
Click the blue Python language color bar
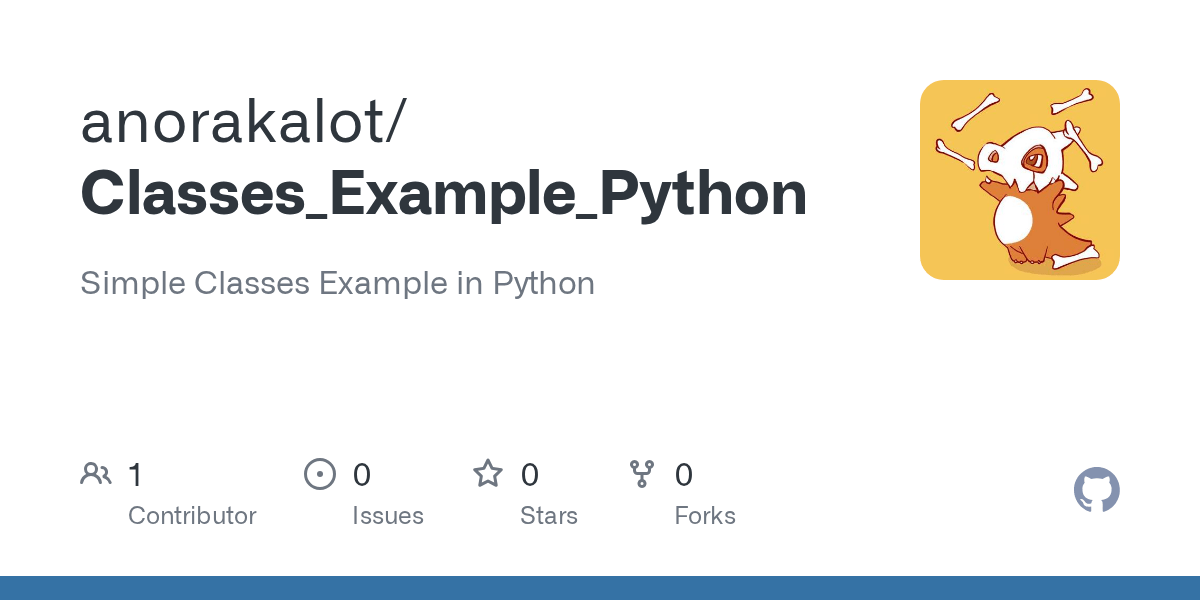(600, 588)
